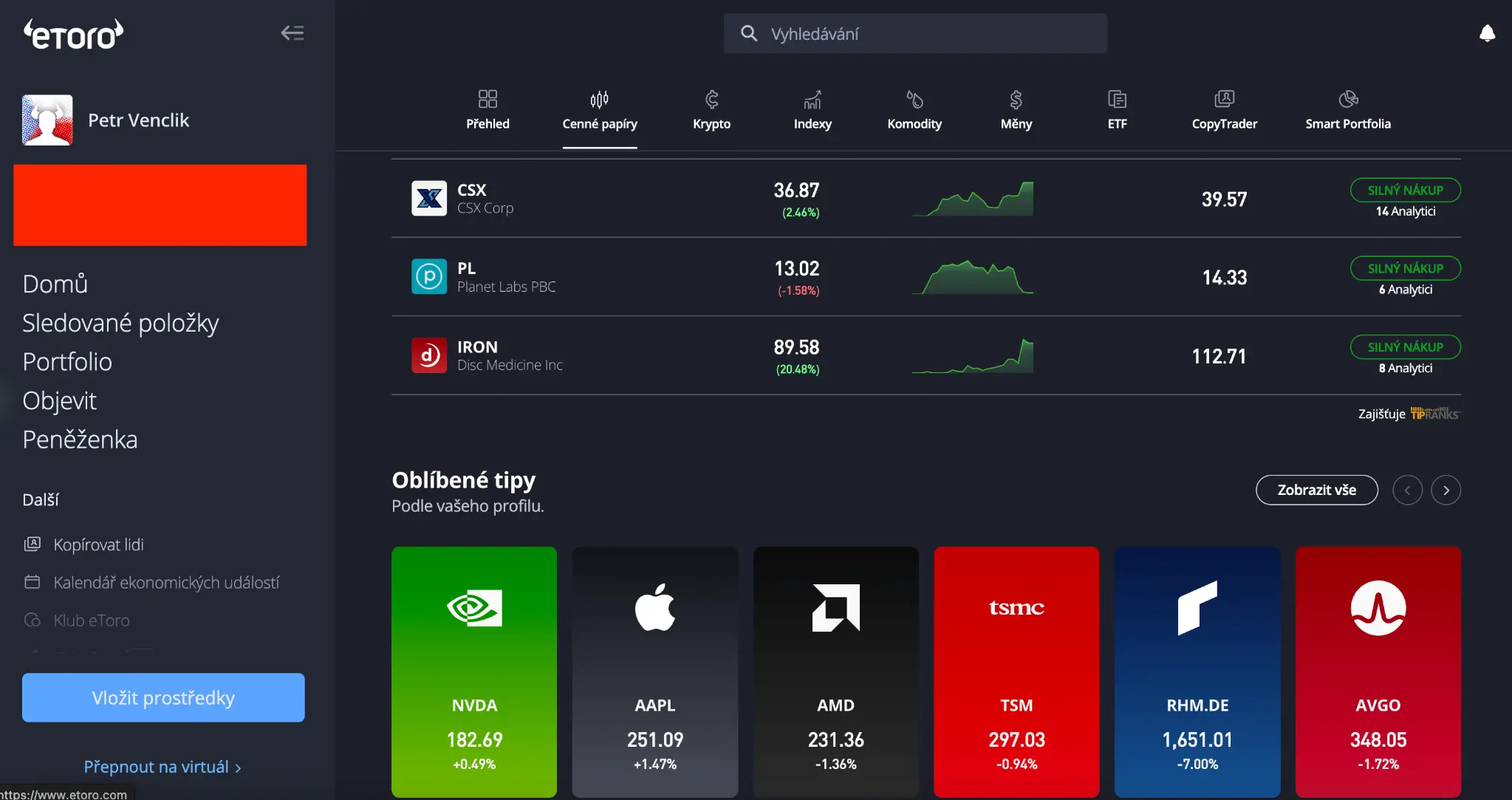Click Zobrazit vše for Oblíbené tipy
The width and height of the screenshot is (1512, 800).
pos(1316,490)
